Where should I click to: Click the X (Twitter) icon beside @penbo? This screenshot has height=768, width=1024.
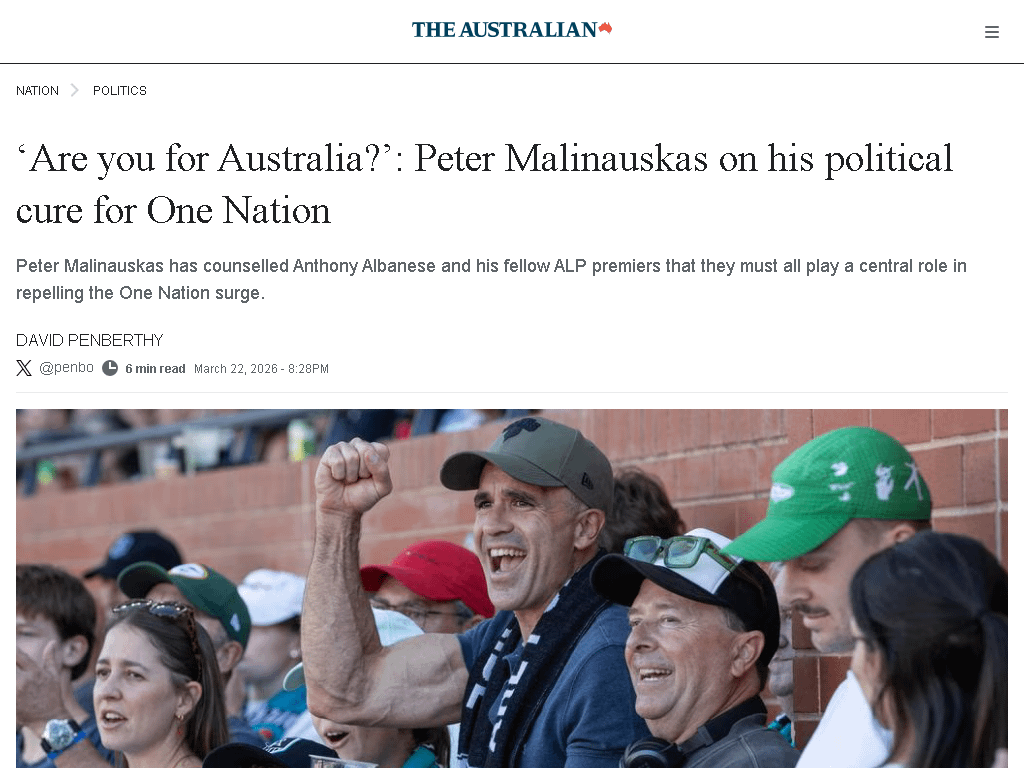pos(24,368)
